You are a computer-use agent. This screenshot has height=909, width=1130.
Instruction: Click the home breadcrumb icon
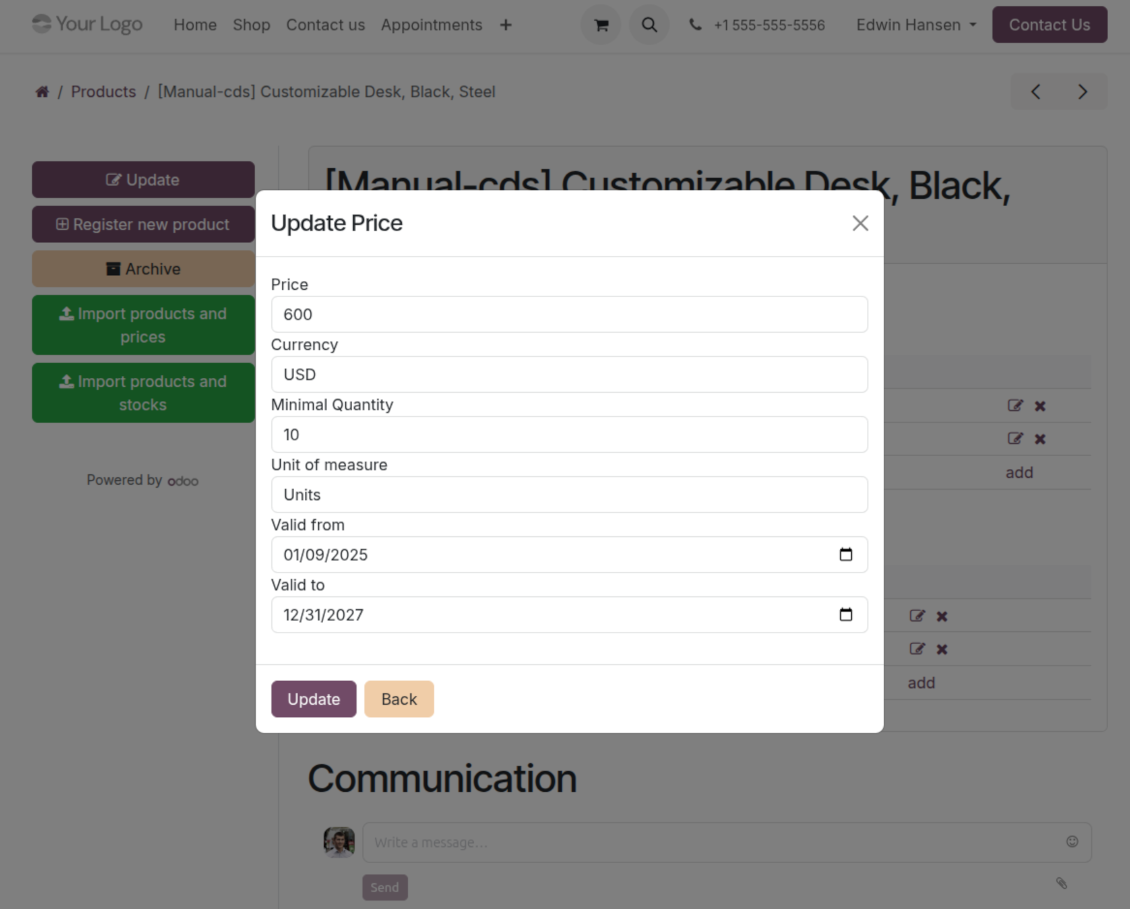[x=42, y=92]
